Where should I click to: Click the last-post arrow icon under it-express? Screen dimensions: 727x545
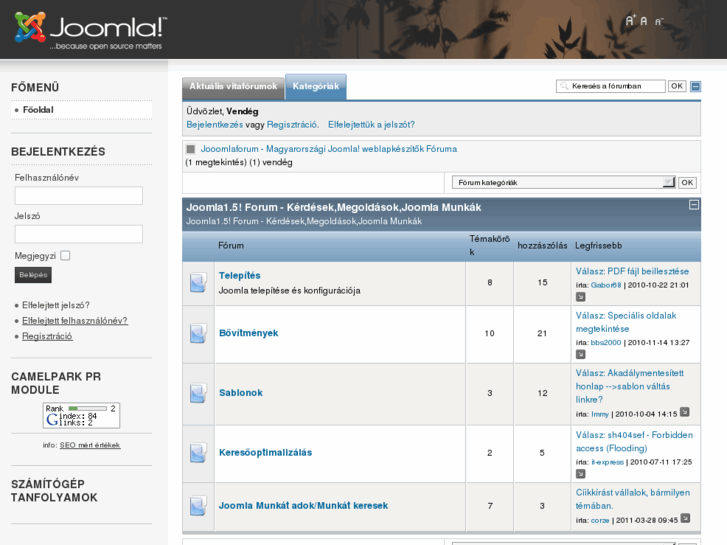click(x=580, y=474)
